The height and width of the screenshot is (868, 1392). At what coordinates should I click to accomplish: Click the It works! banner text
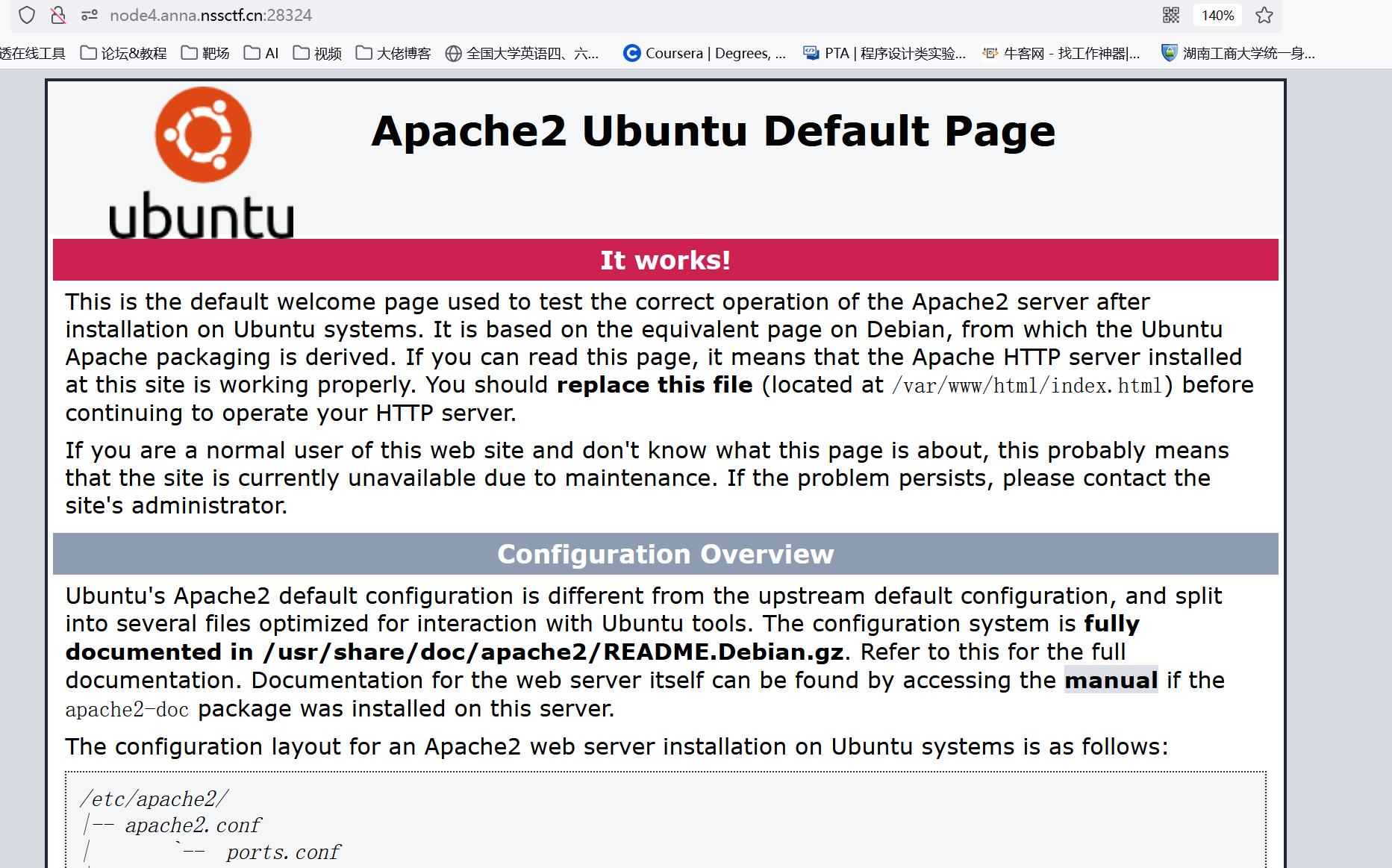pos(665,260)
